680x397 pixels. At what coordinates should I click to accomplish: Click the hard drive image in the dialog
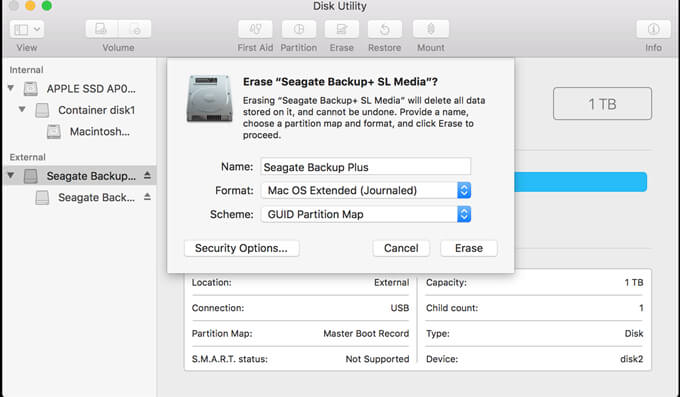click(209, 98)
